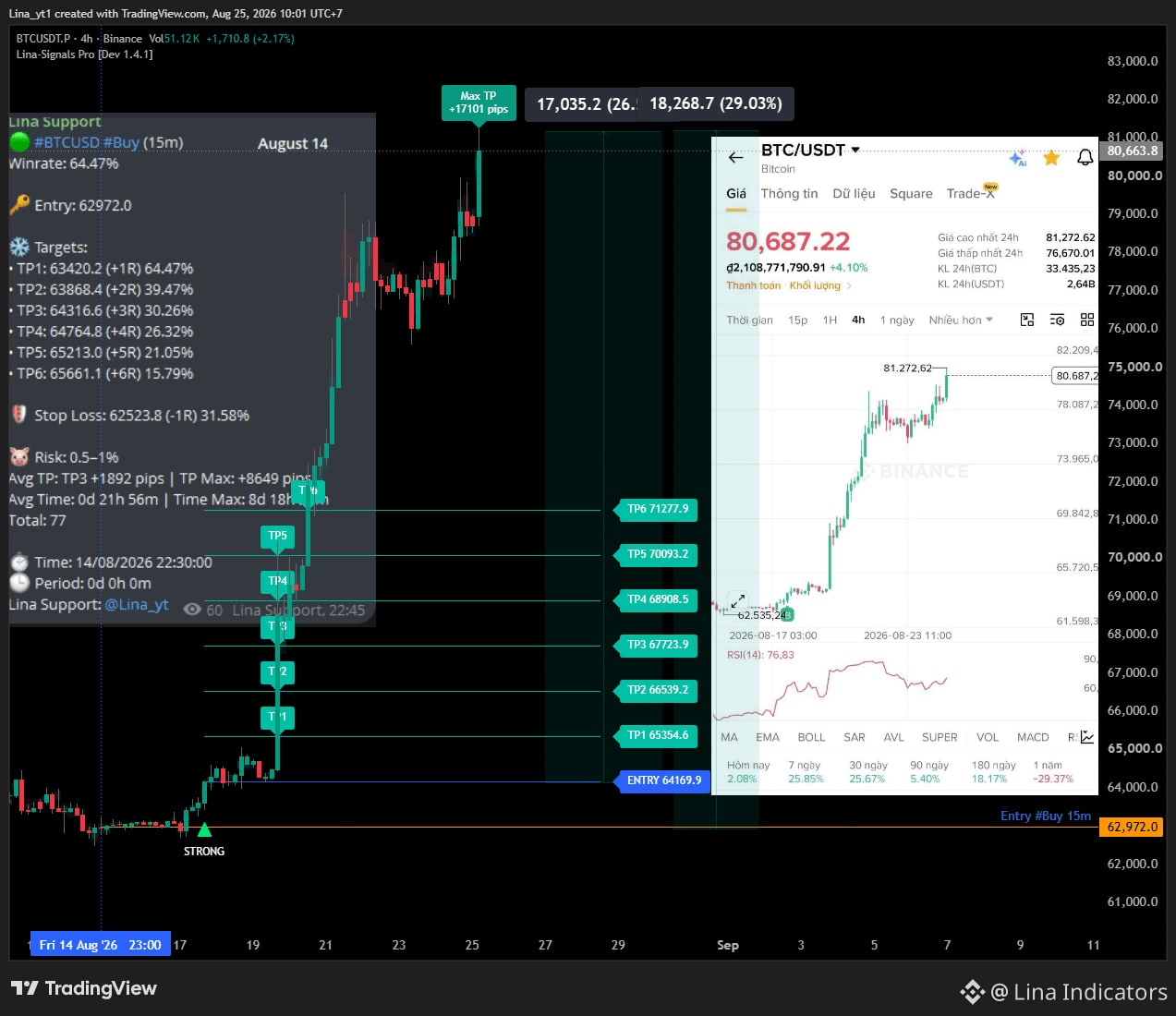
Task: Switch to the Square tab
Action: pyautogui.click(x=911, y=193)
